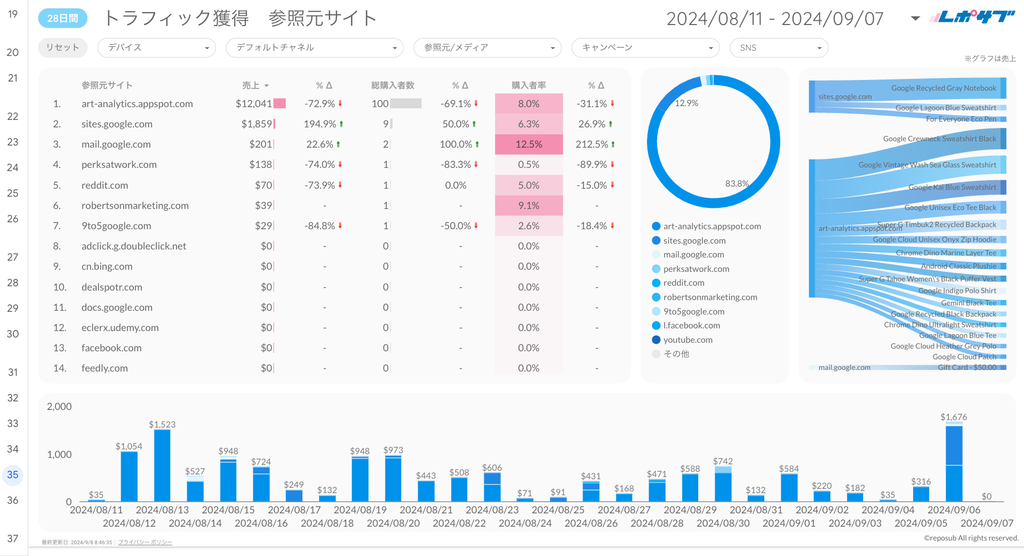The height and width of the screenshot is (556, 1024).
Task: Open the date range picker arrow
Action: coord(916,19)
